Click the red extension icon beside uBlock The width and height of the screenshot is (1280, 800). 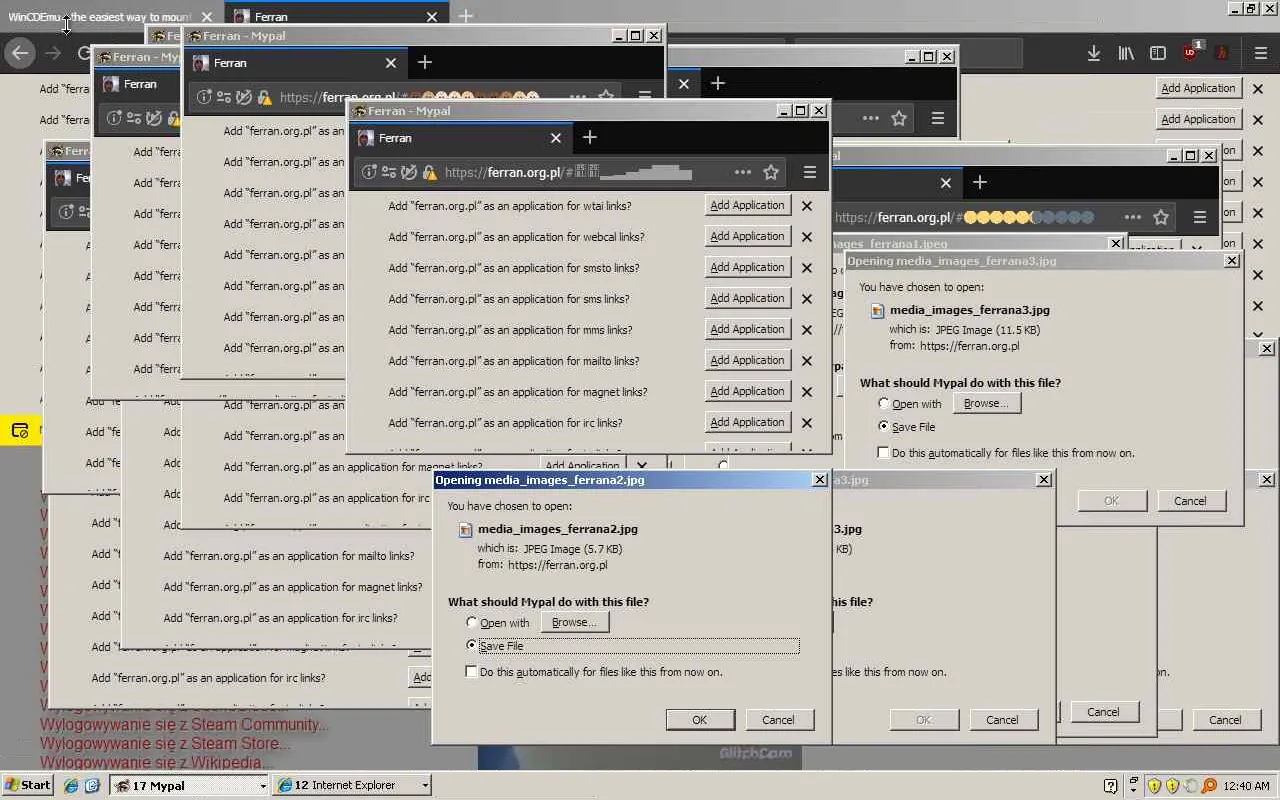click(1221, 53)
